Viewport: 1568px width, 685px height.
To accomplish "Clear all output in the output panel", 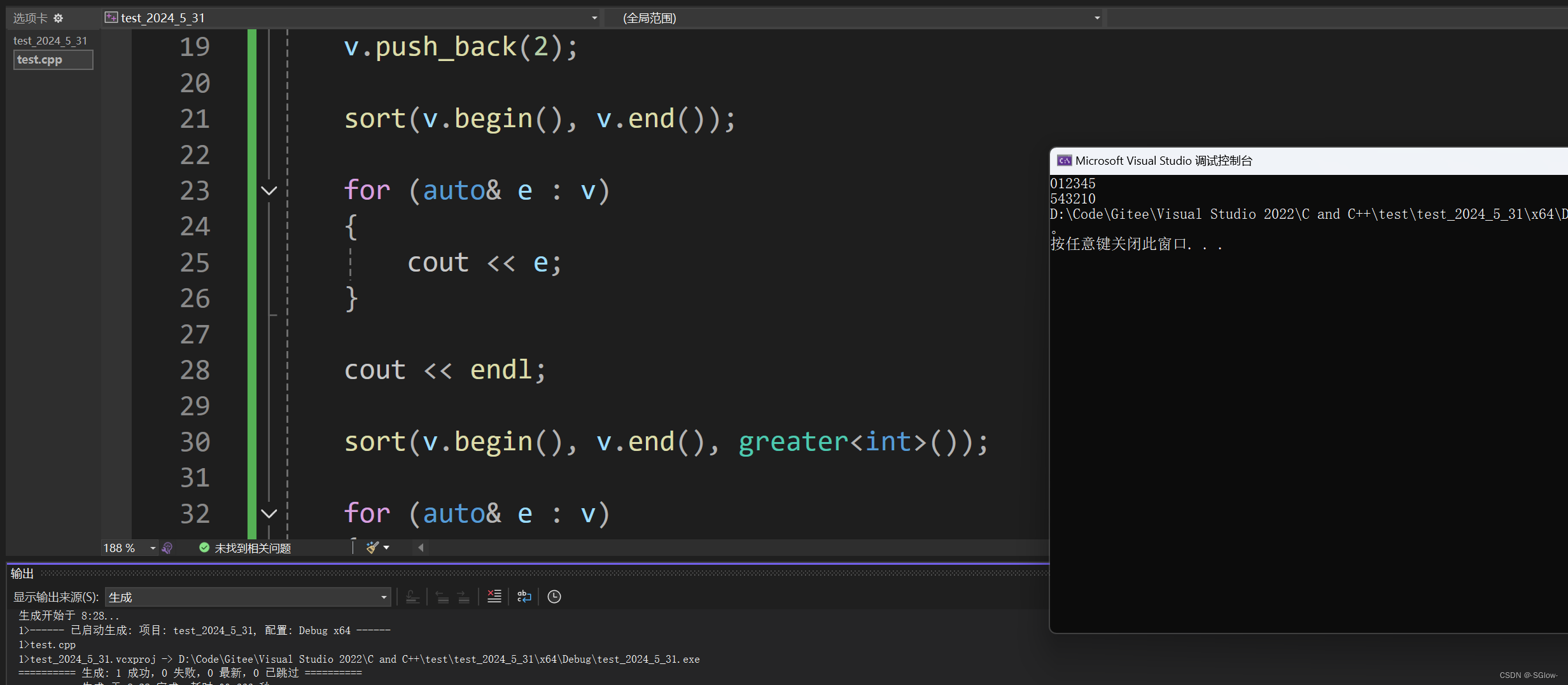I will (494, 597).
